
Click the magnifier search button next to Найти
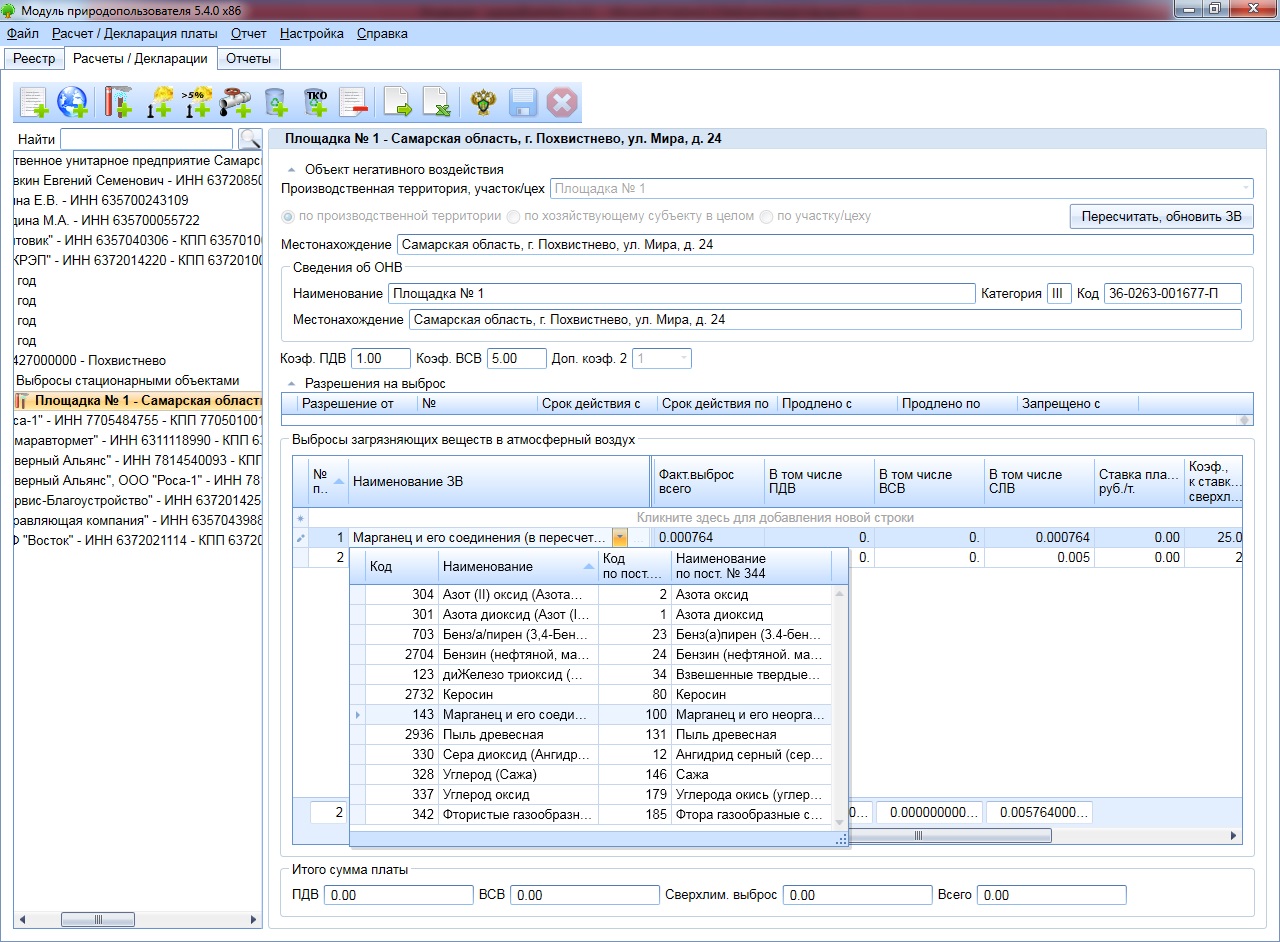tap(248, 140)
